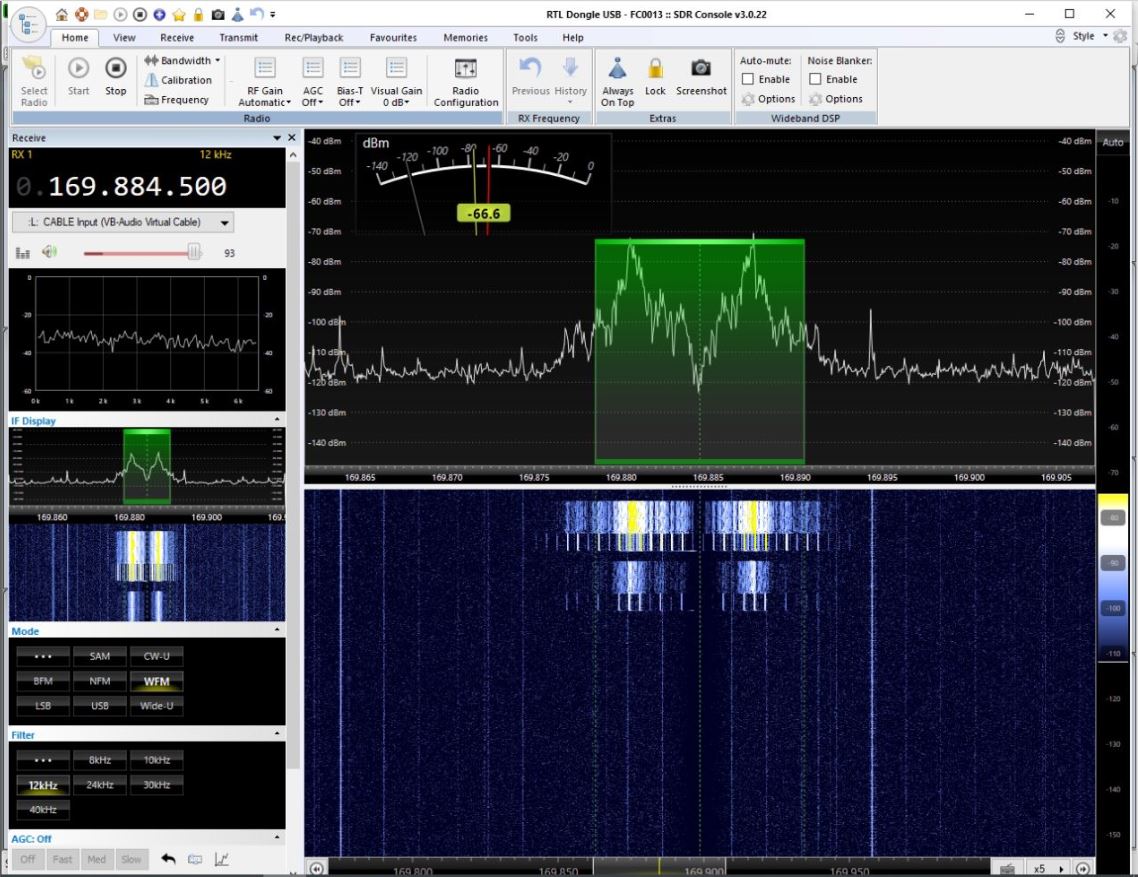This screenshot has height=877, width=1138.
Task: Switch to the Rec/Playback tab
Action: coord(314,38)
